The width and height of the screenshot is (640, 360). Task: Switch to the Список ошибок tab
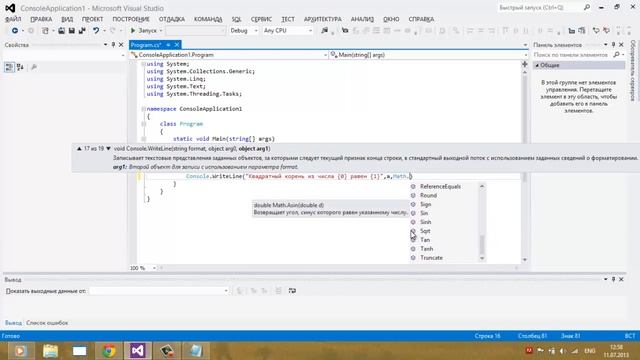[x=47, y=323]
